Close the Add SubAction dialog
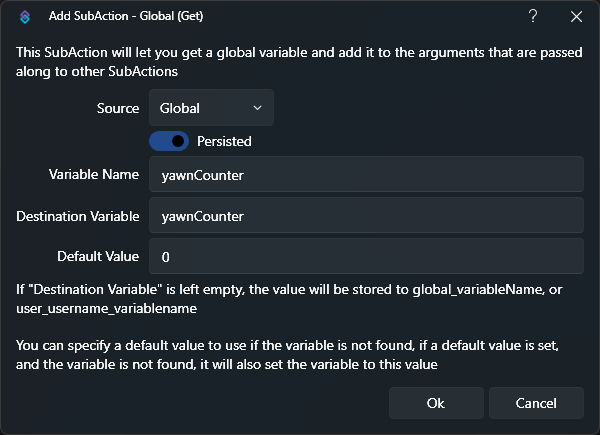 [x=576, y=16]
